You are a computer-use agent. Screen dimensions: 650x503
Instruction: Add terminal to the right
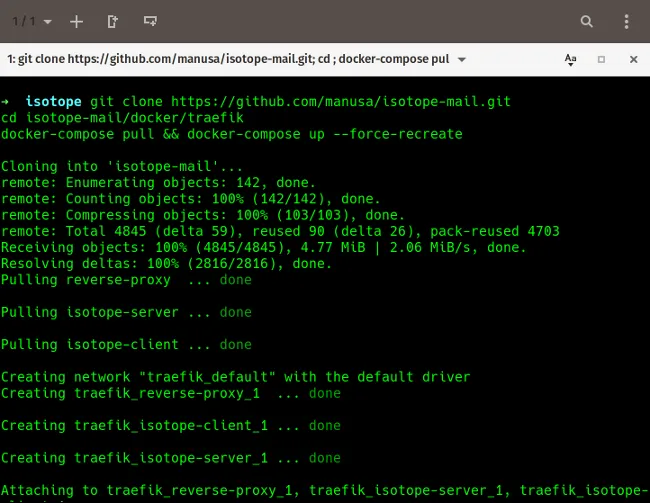click(x=113, y=21)
